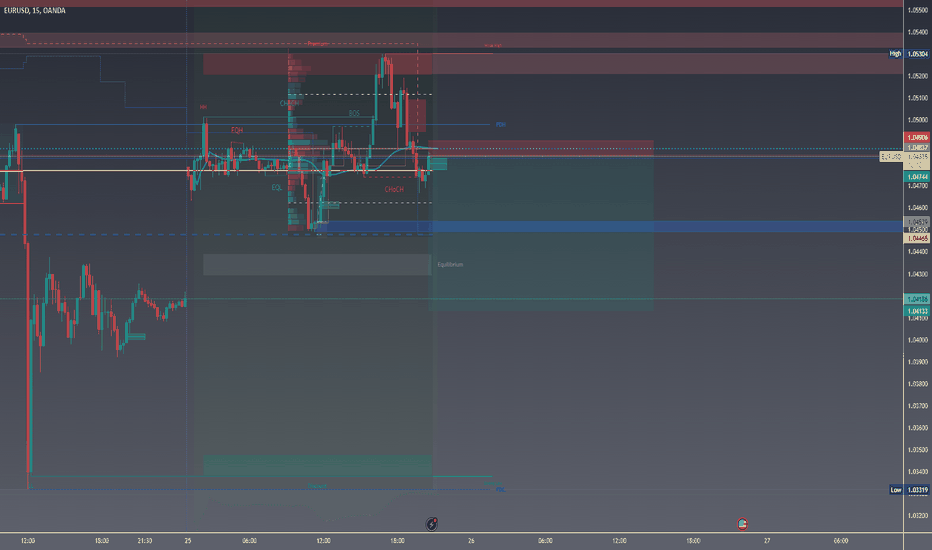This screenshot has height=550, width=932.
Task: Click the BOS structure label
Action: coord(354,114)
